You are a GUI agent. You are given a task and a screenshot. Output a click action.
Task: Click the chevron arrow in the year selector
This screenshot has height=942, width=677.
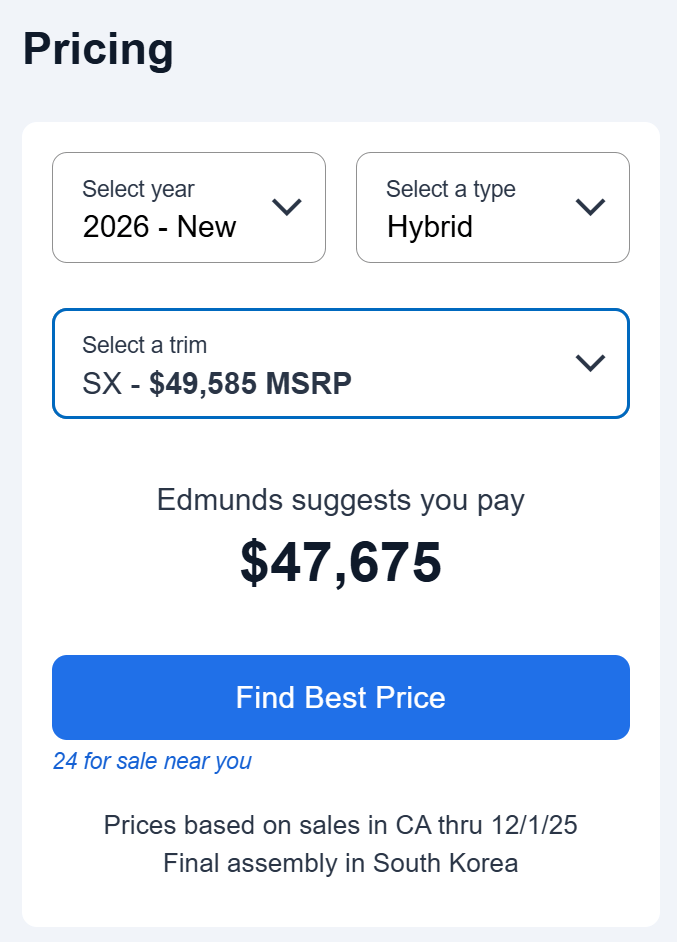[x=287, y=207]
